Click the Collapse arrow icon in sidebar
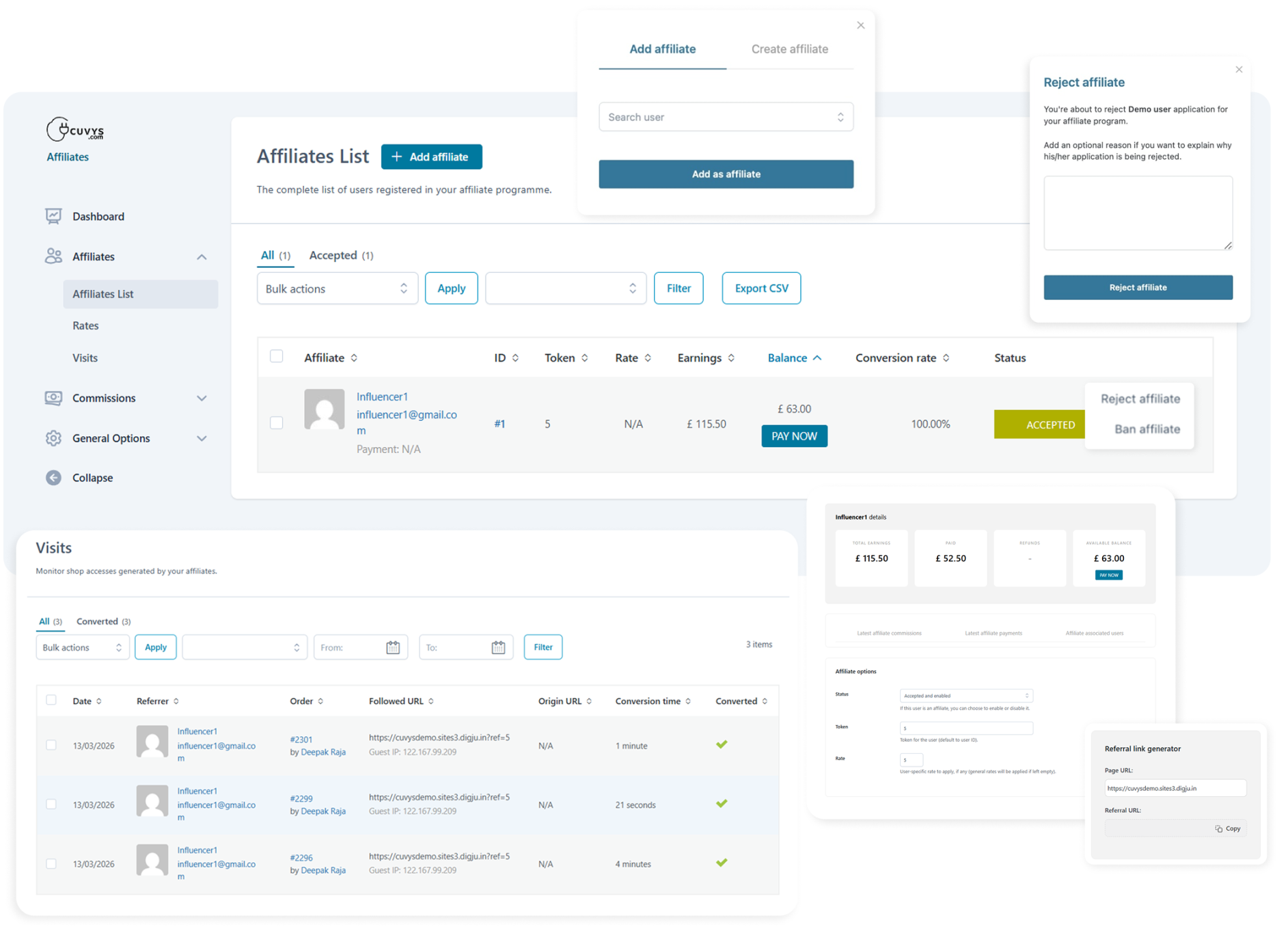1288x933 pixels. [53, 478]
